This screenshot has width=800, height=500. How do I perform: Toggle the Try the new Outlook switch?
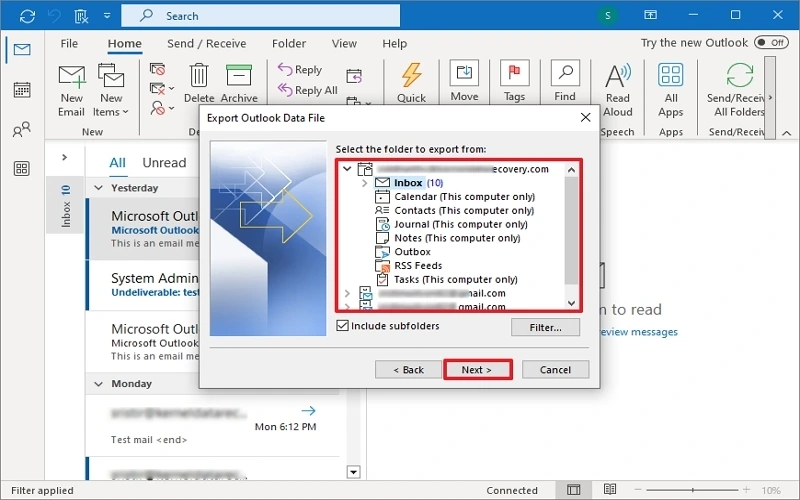click(770, 42)
